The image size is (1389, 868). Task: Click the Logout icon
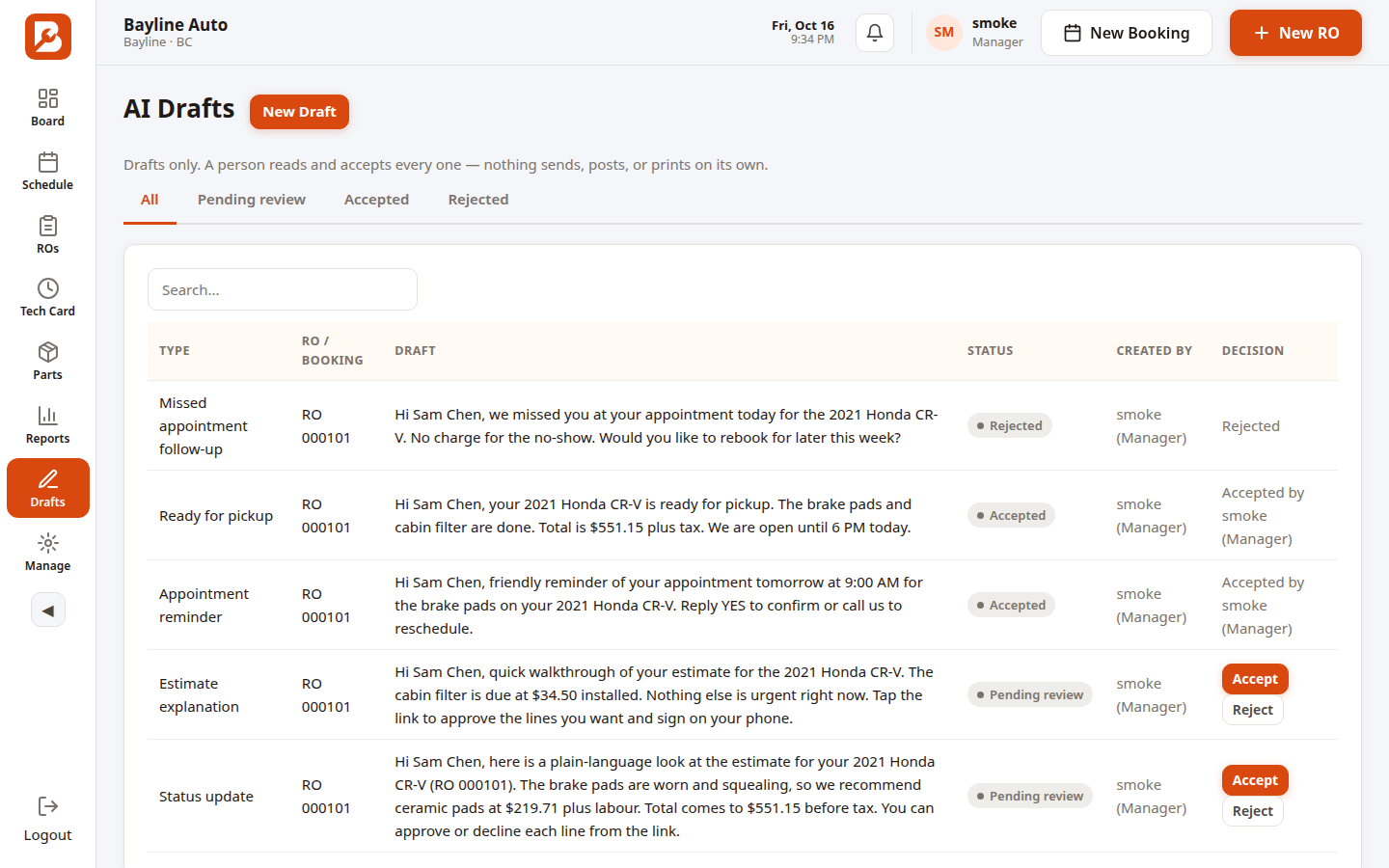coord(48,806)
